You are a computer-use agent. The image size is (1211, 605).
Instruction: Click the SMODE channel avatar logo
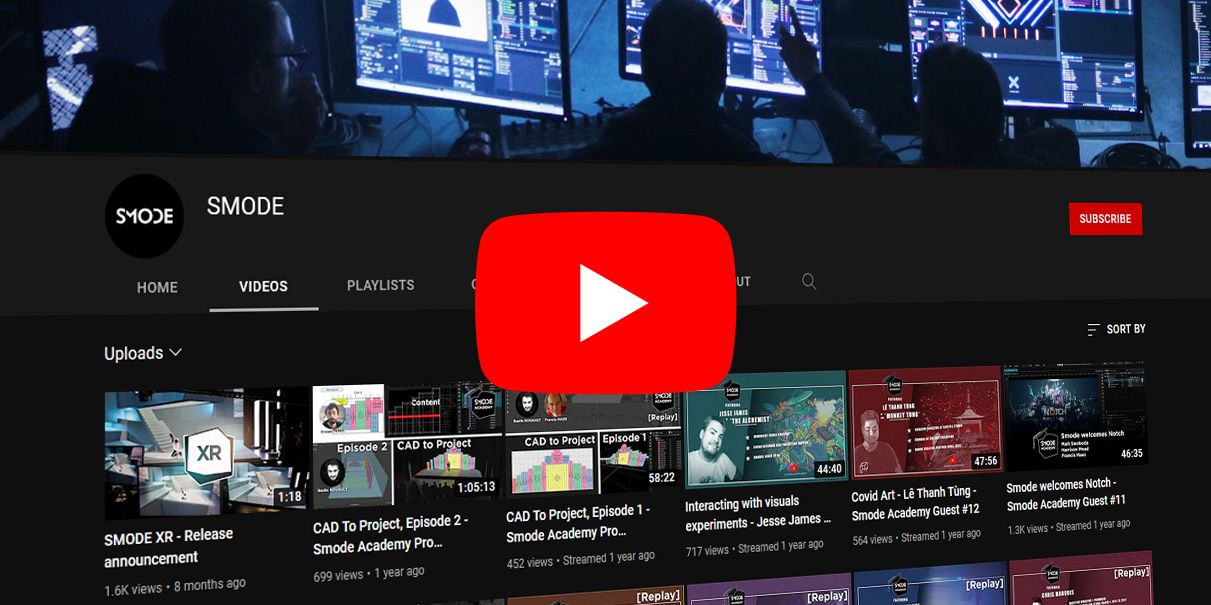(144, 216)
